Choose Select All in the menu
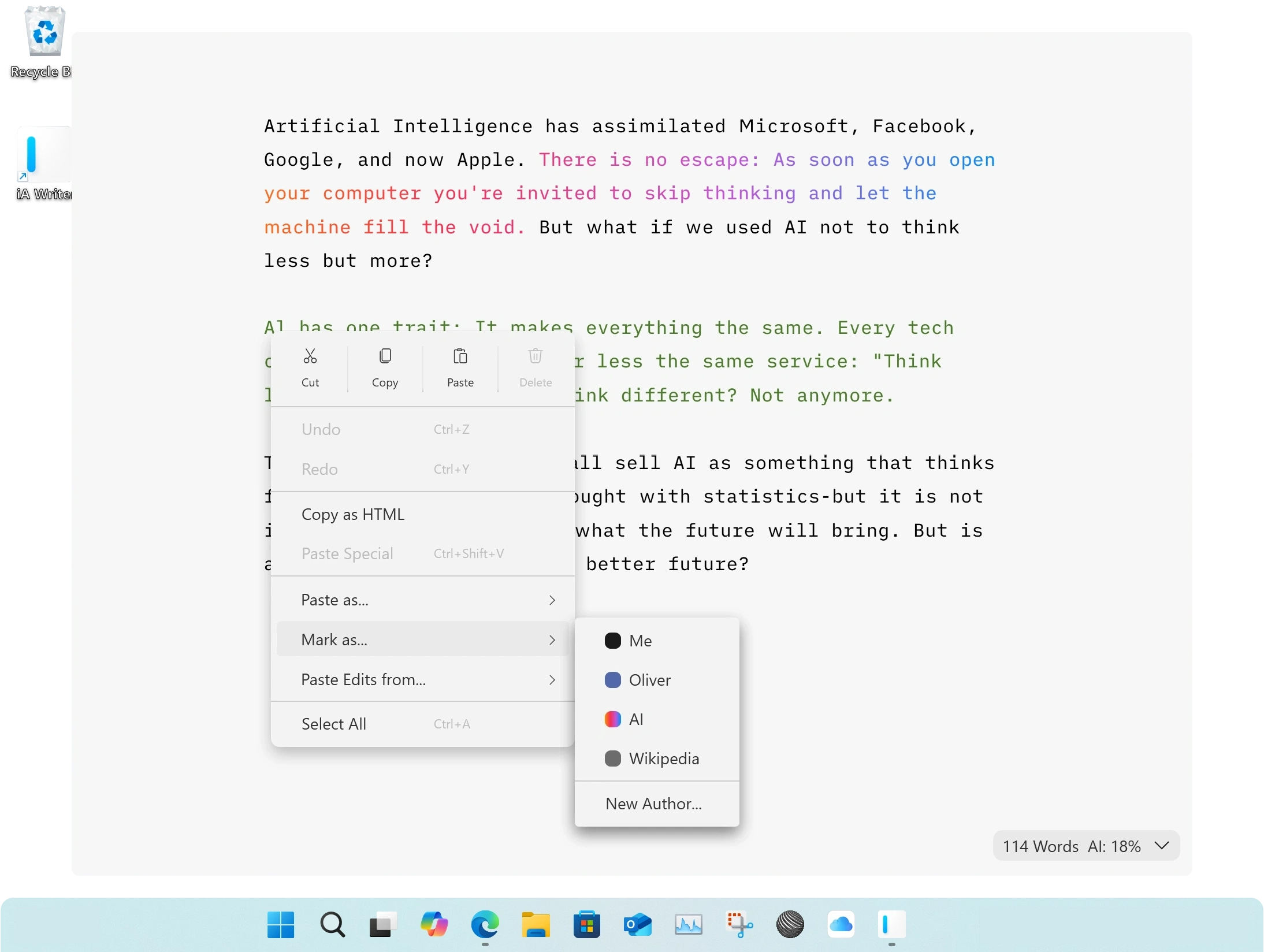Screen dimensions: 1264x952 tap(422, 724)
